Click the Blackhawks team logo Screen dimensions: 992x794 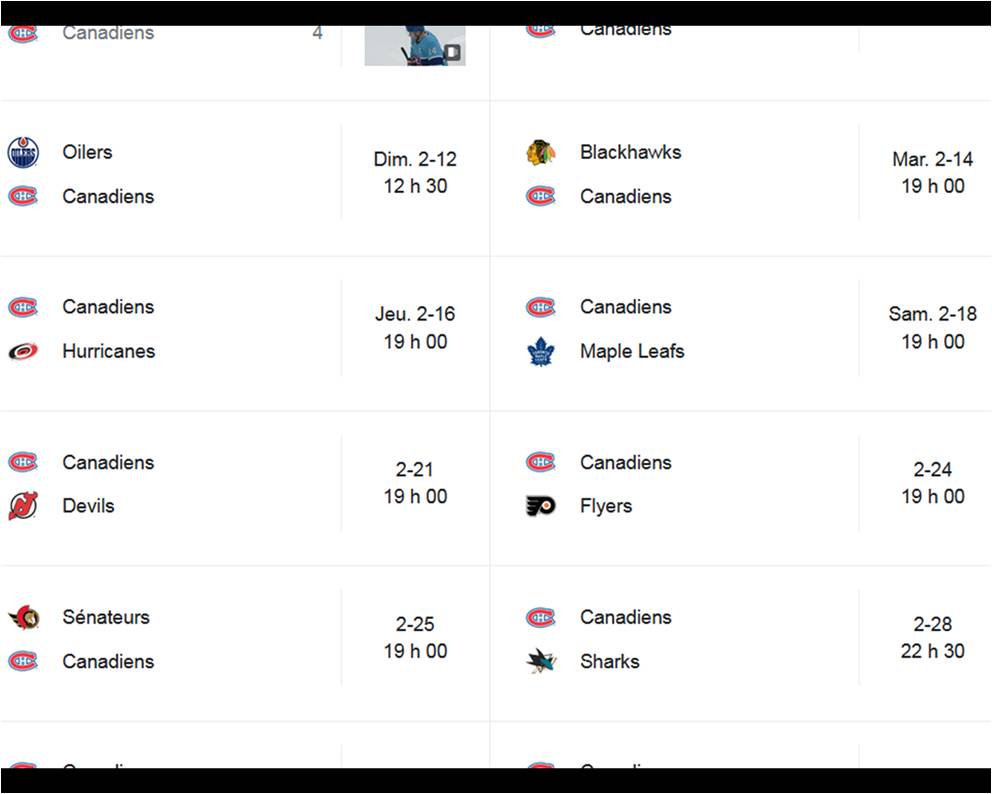540,153
